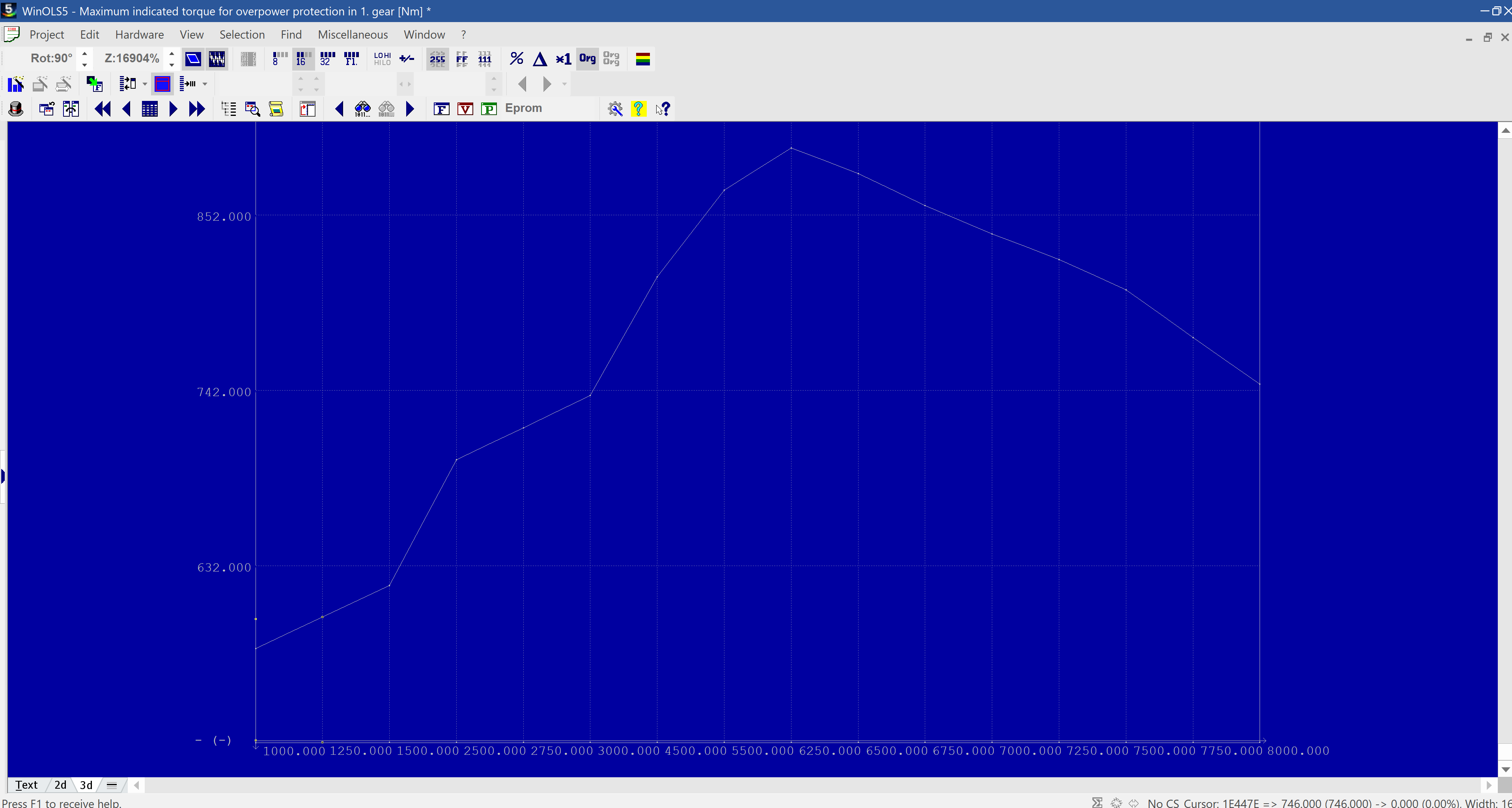The width and height of the screenshot is (1512, 808).
Task: Increase zoom with Z up arrow
Action: coord(172,53)
